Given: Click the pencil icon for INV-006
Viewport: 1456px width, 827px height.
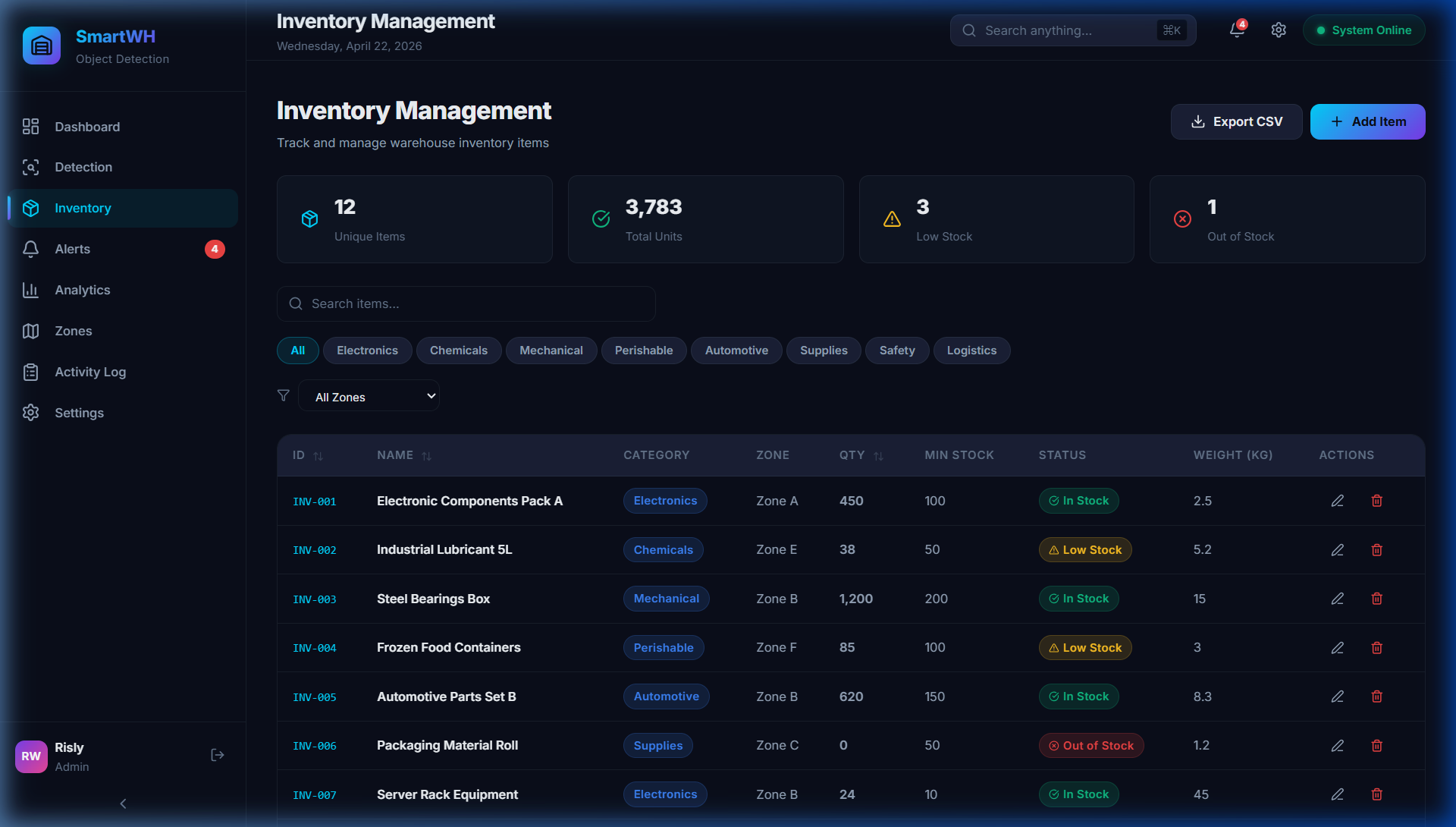Looking at the screenshot, I should [x=1337, y=746].
